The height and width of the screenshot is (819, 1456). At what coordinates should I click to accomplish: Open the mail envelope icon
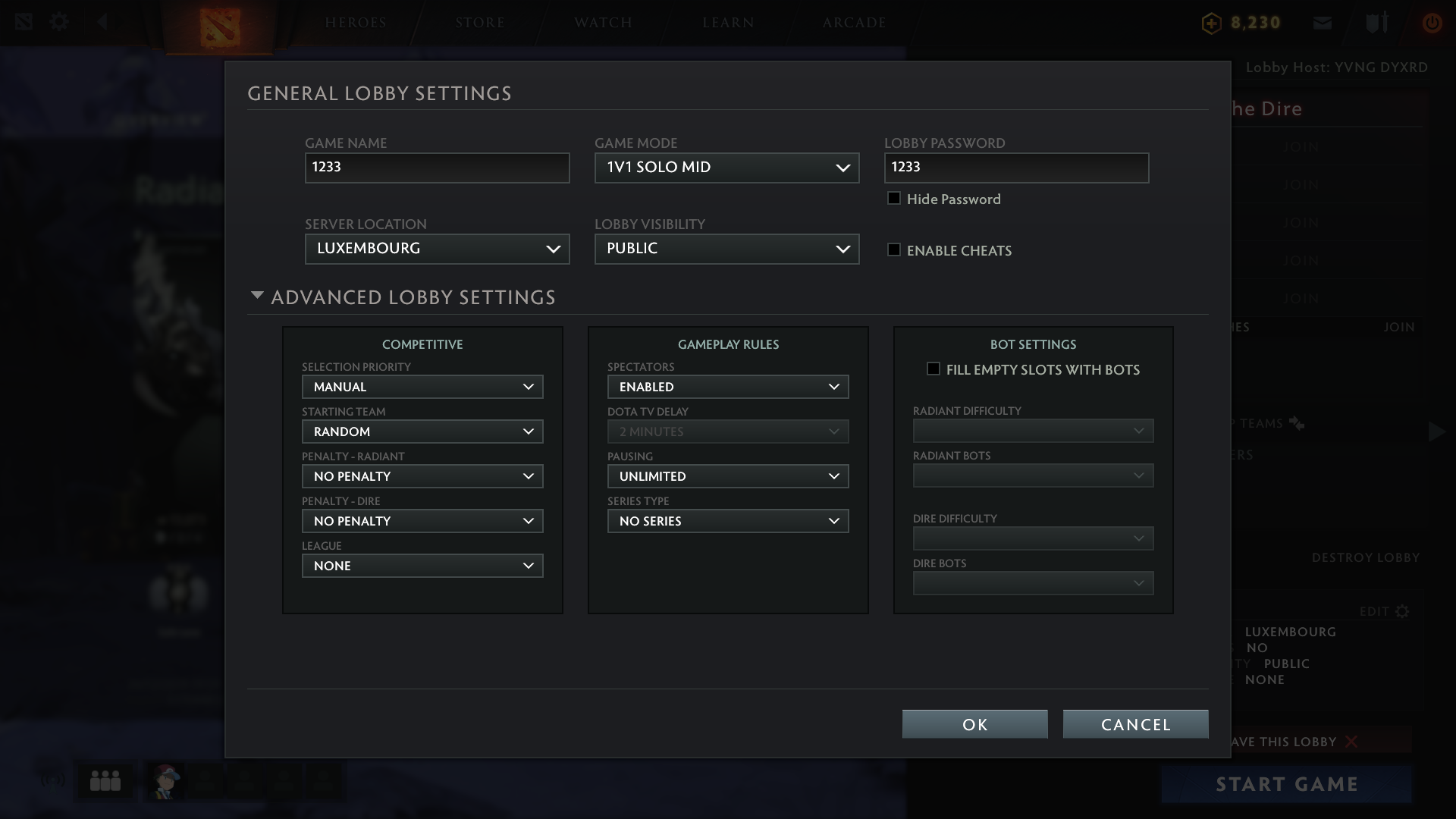point(1323,23)
